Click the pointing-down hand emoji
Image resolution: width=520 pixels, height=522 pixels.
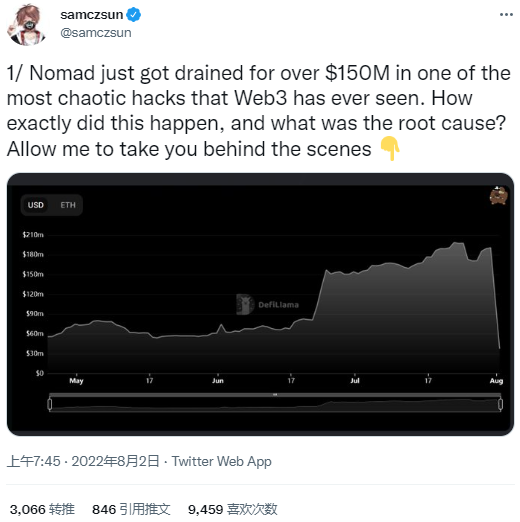pos(390,148)
